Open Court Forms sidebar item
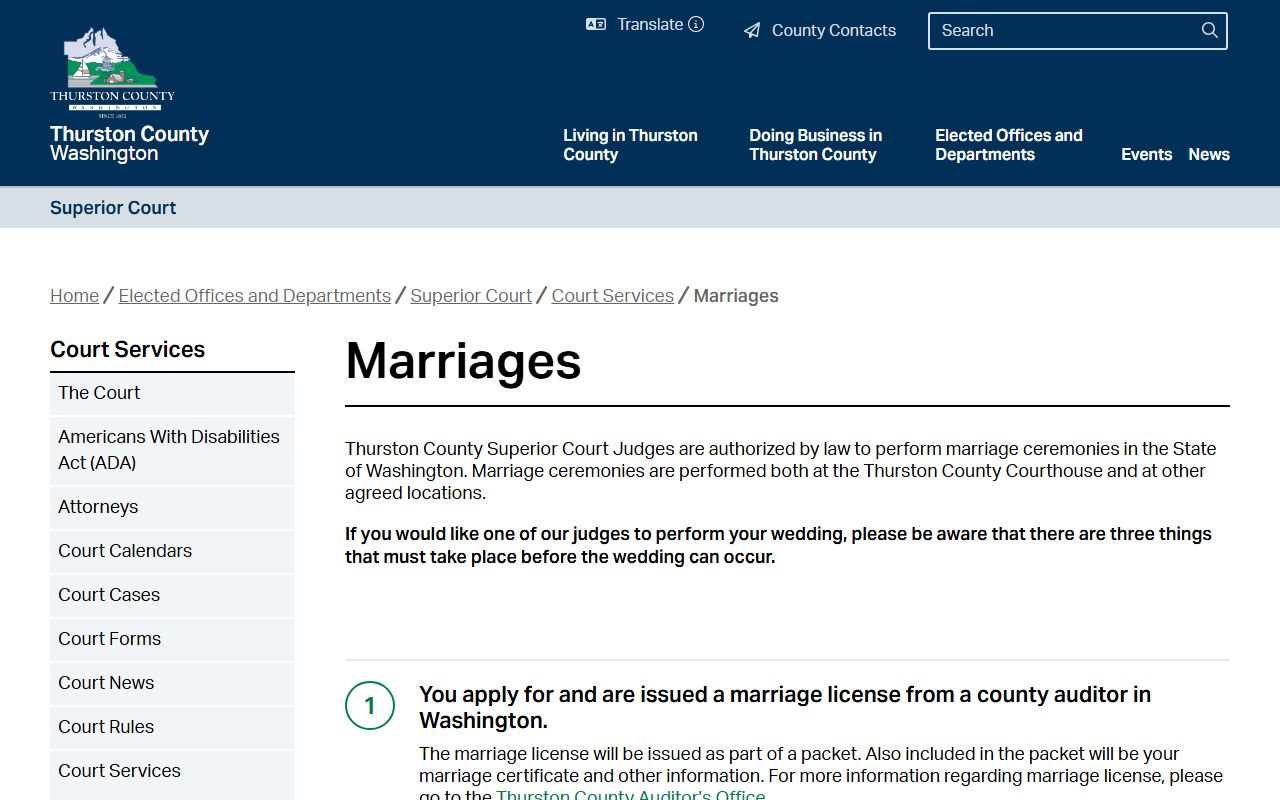Screen dimensions: 1280x800 click(172, 639)
